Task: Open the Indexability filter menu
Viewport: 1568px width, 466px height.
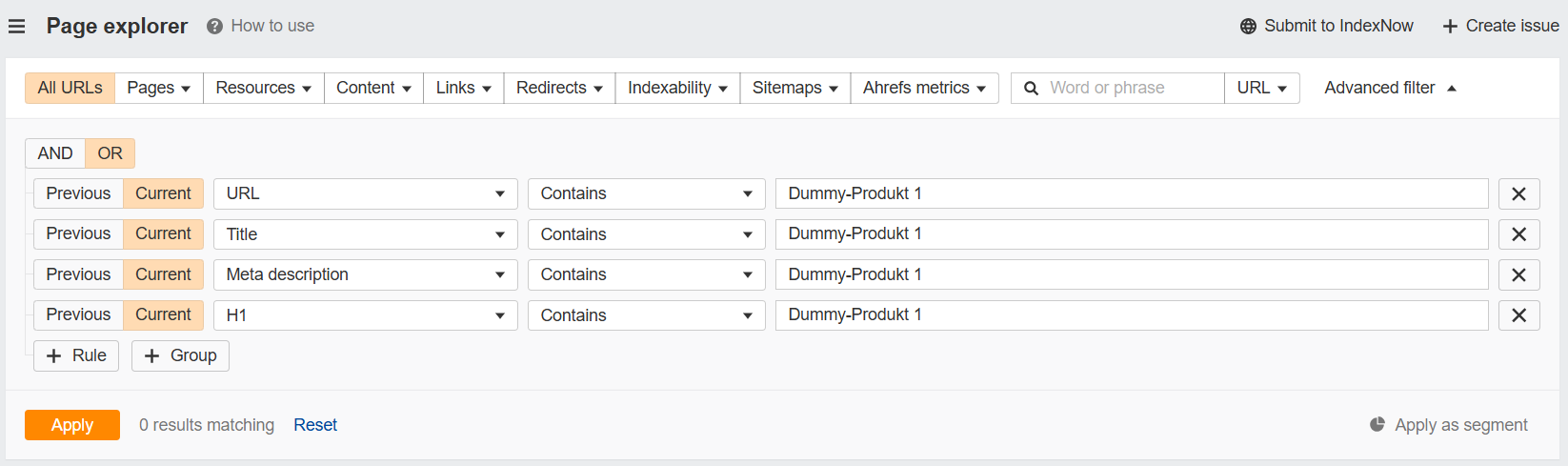Action: (x=678, y=88)
